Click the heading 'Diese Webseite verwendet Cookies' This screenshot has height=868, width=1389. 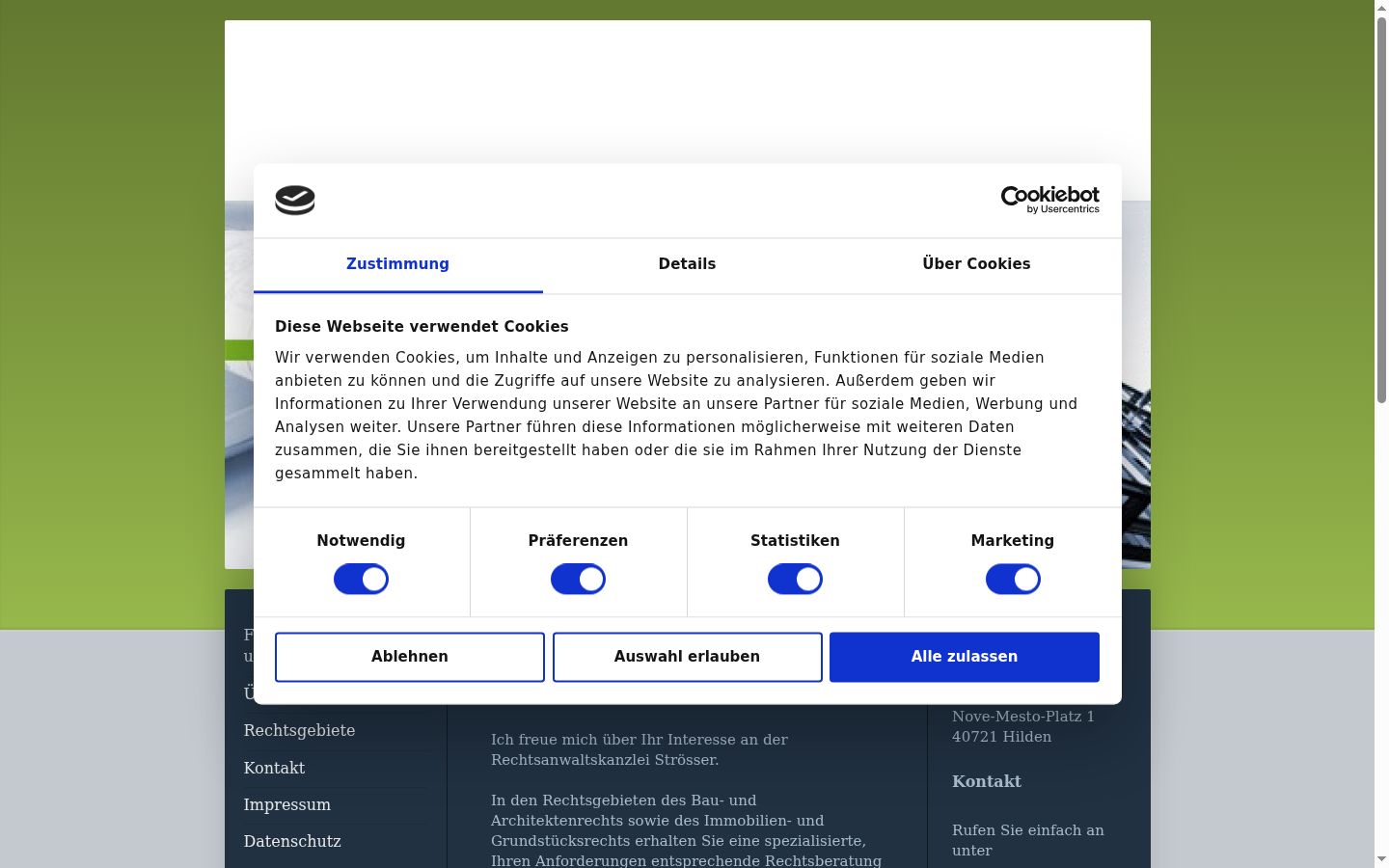point(422,326)
